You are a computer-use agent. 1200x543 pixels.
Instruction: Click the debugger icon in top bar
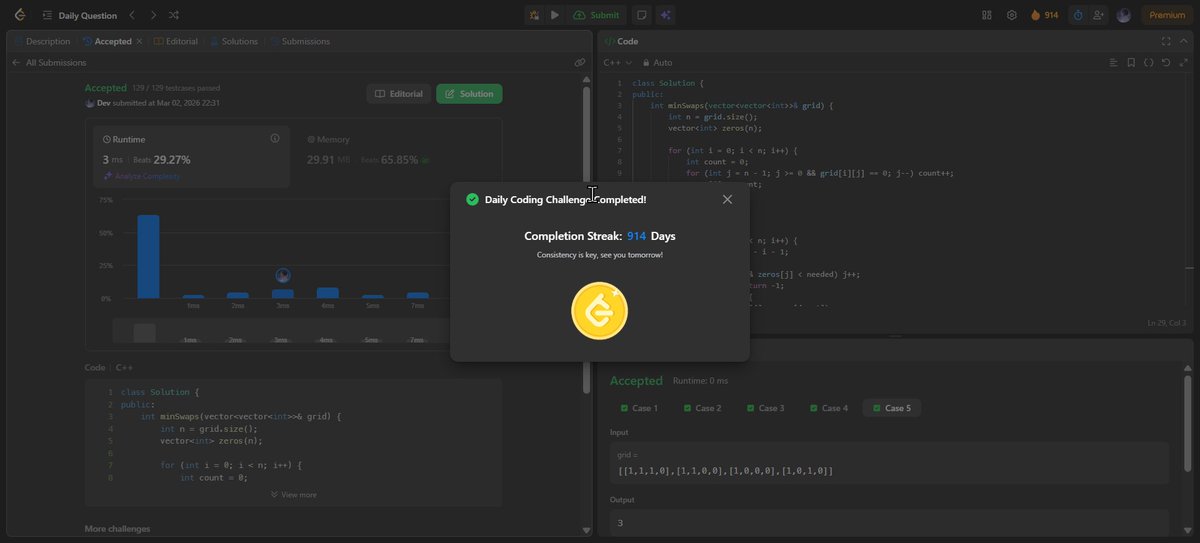coord(535,15)
